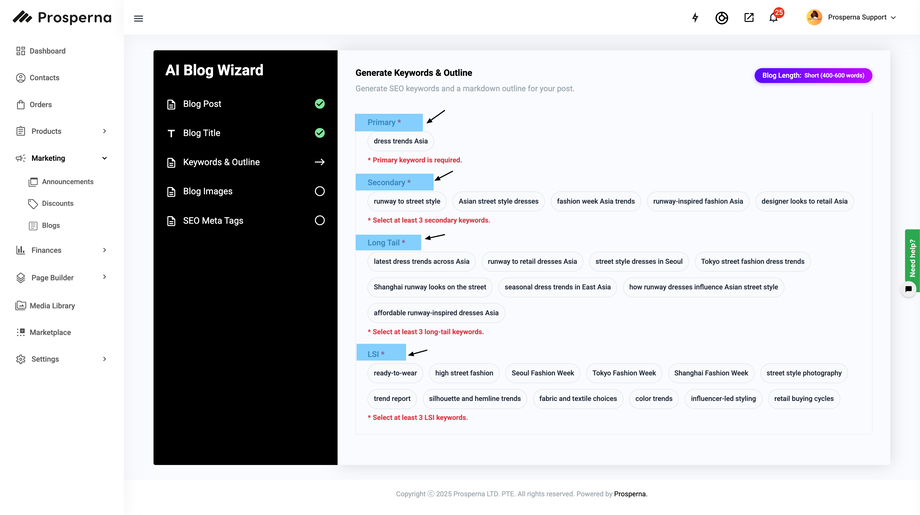This screenshot has width=920, height=515.
Task: Click the Blog Post step green checkmark
Action: pos(320,104)
